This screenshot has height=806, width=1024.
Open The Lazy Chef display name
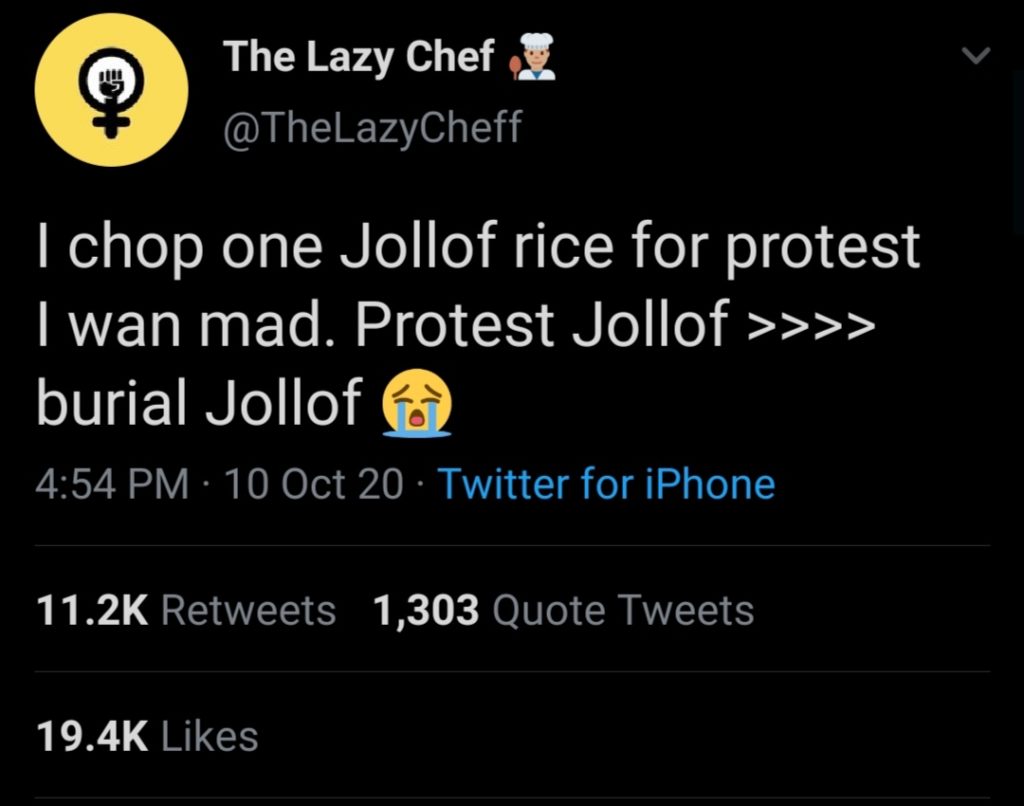pyautogui.click(x=359, y=57)
